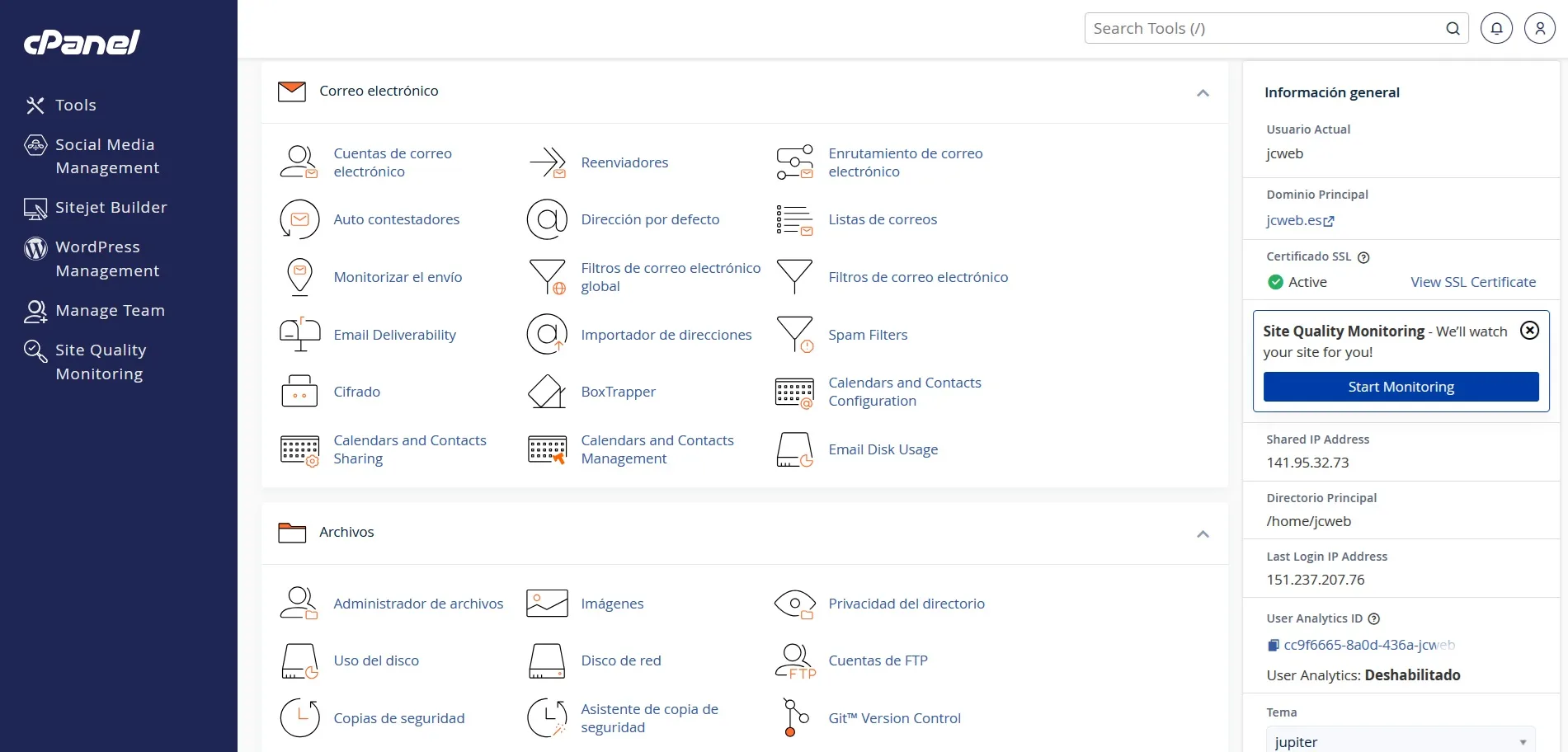Select the Imágenes tool
The height and width of the screenshot is (752, 1568).
point(611,604)
